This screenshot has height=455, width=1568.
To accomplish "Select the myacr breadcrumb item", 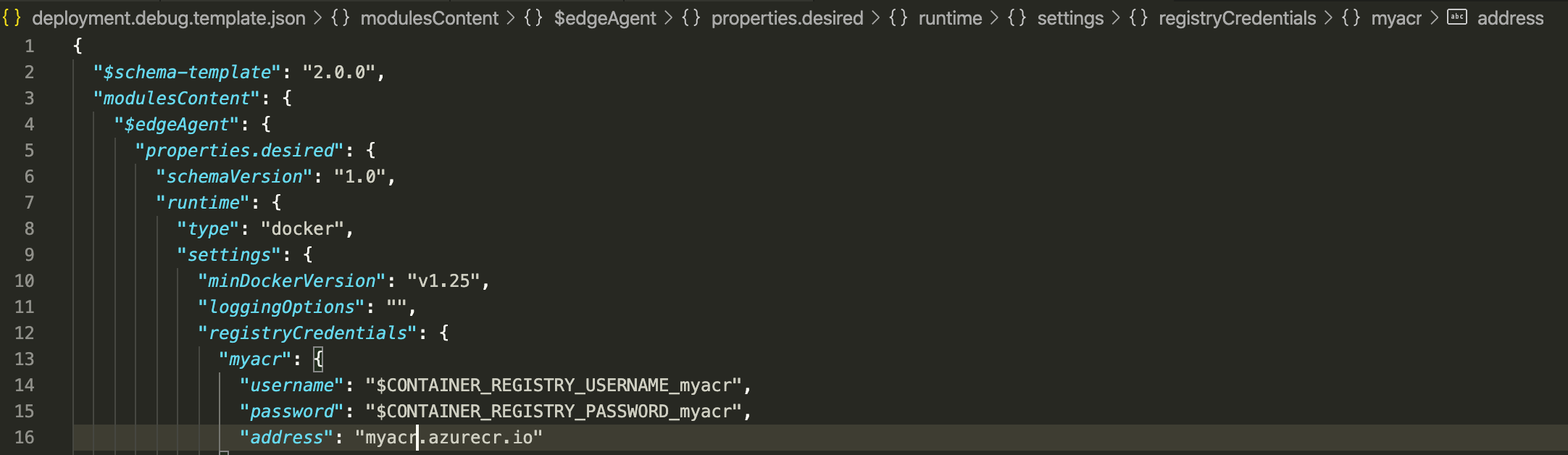I will (x=1396, y=18).
